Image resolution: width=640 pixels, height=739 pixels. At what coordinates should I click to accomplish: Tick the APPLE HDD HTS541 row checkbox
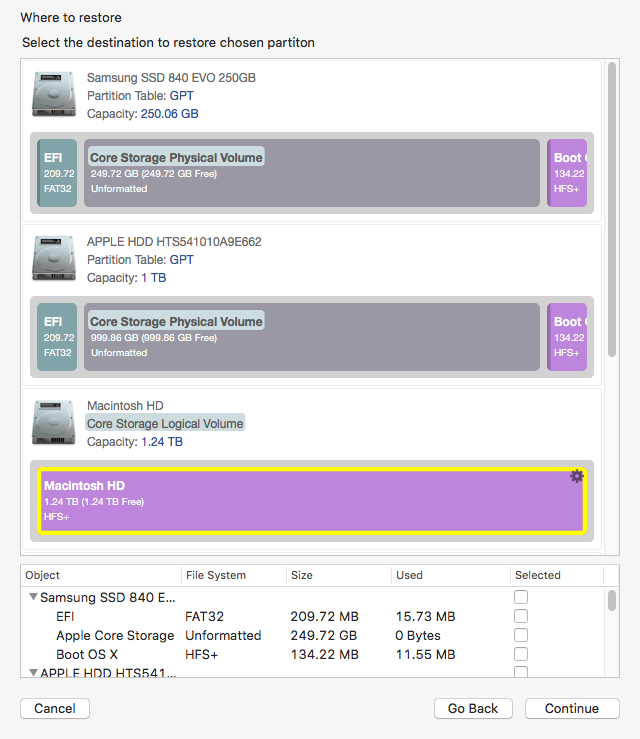(x=521, y=672)
